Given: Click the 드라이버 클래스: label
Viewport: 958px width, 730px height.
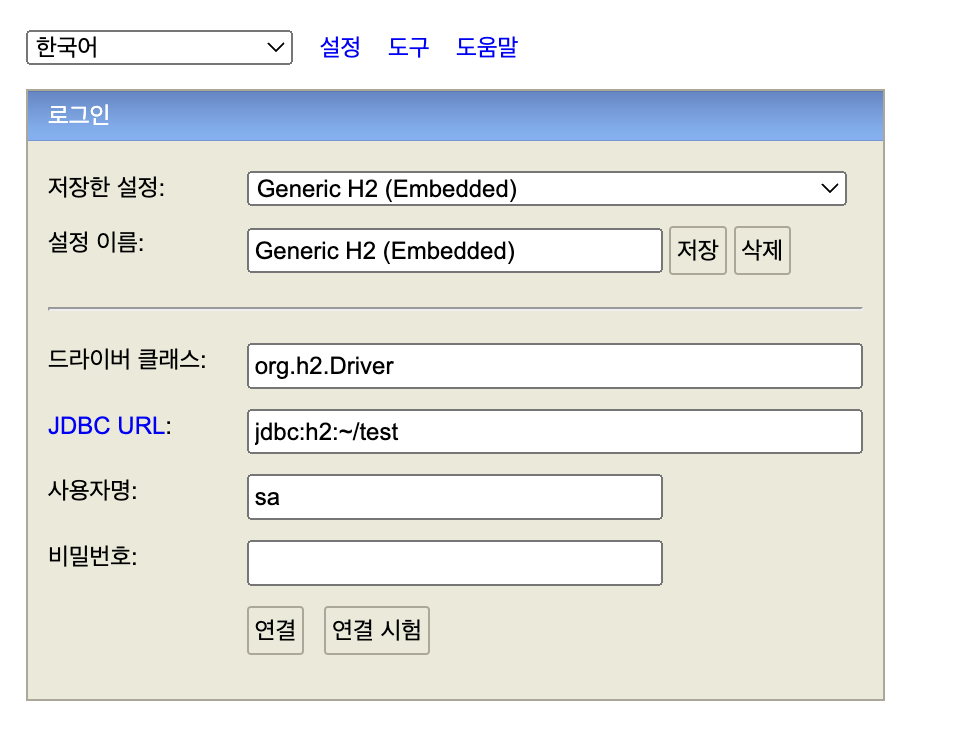Looking at the screenshot, I should click(x=127, y=359).
